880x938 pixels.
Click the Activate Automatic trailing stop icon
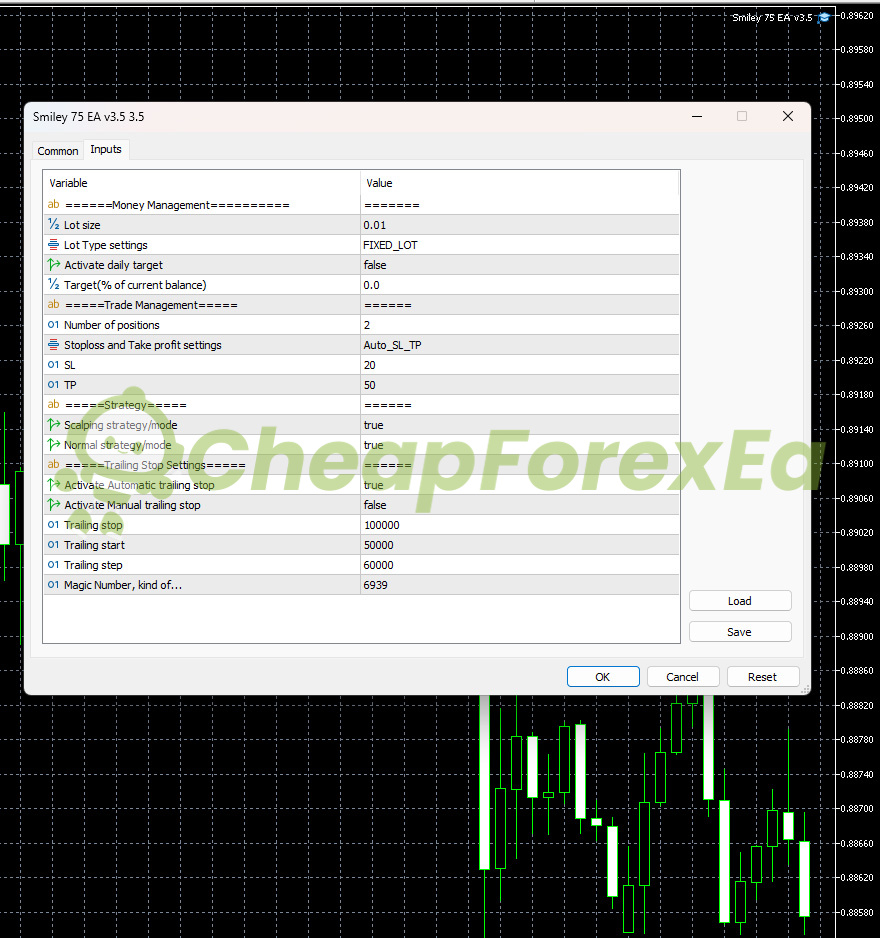tap(53, 485)
